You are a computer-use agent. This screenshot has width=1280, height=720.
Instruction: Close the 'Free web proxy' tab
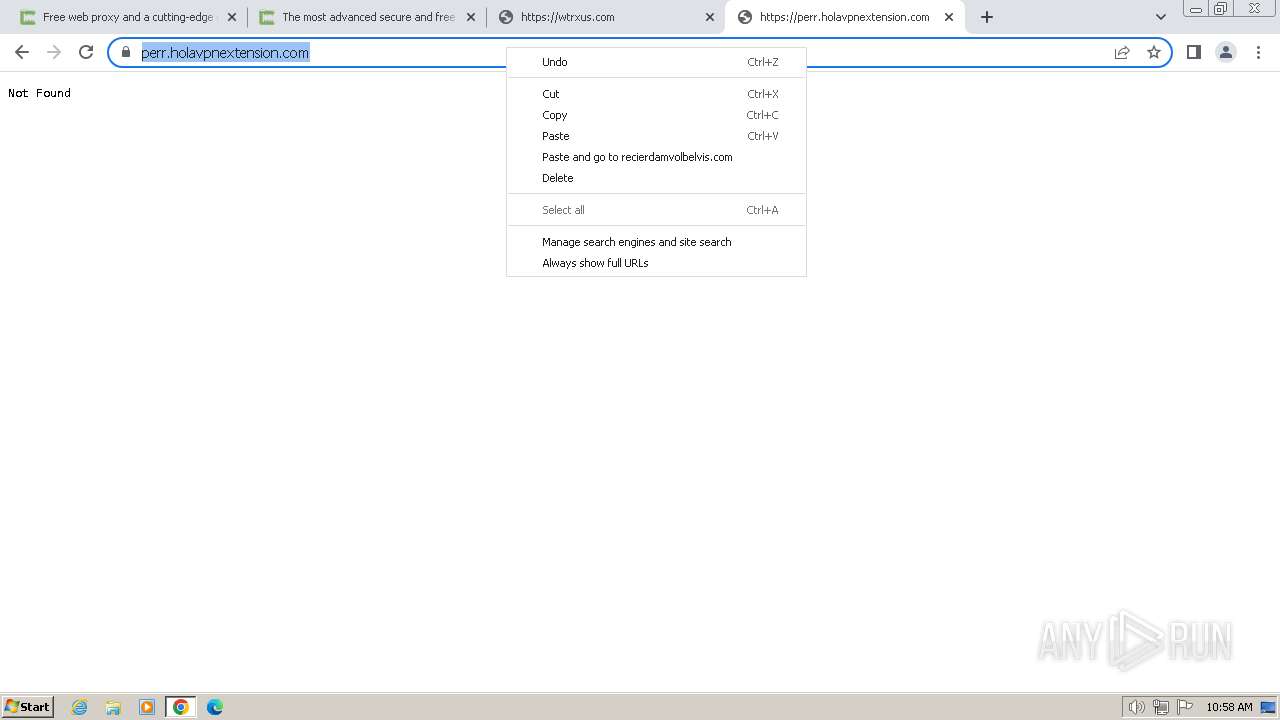(232, 17)
